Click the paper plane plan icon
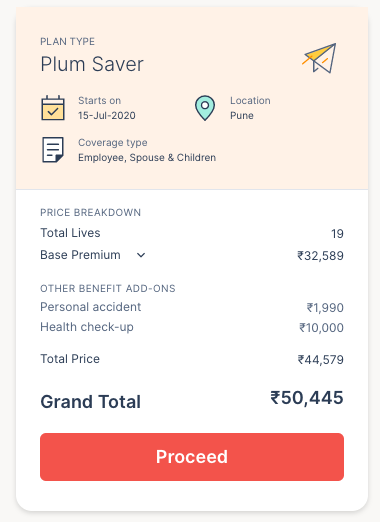The width and height of the screenshot is (380, 522). pyautogui.click(x=320, y=58)
